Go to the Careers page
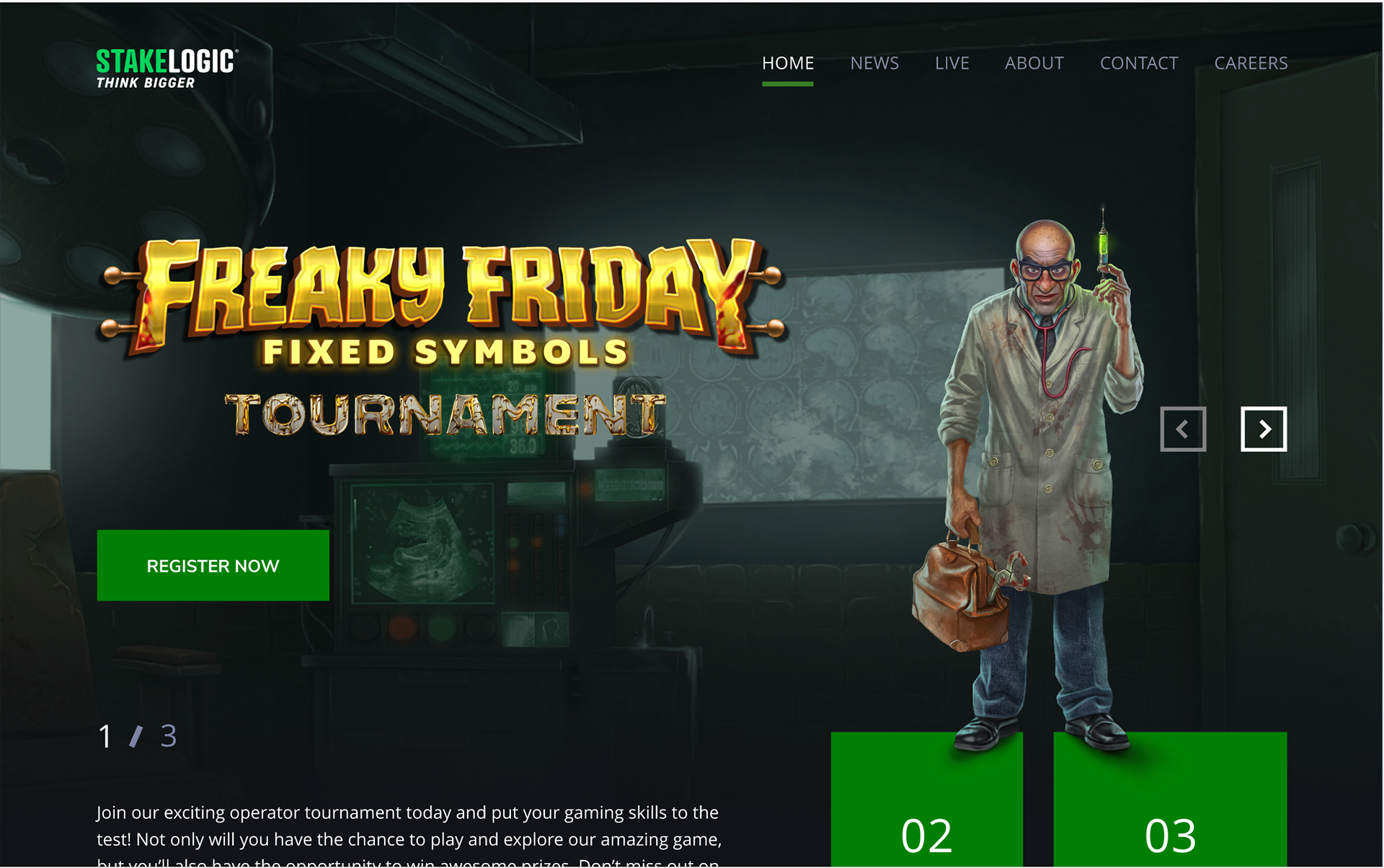Viewport: 1384px width, 868px height. click(1251, 63)
